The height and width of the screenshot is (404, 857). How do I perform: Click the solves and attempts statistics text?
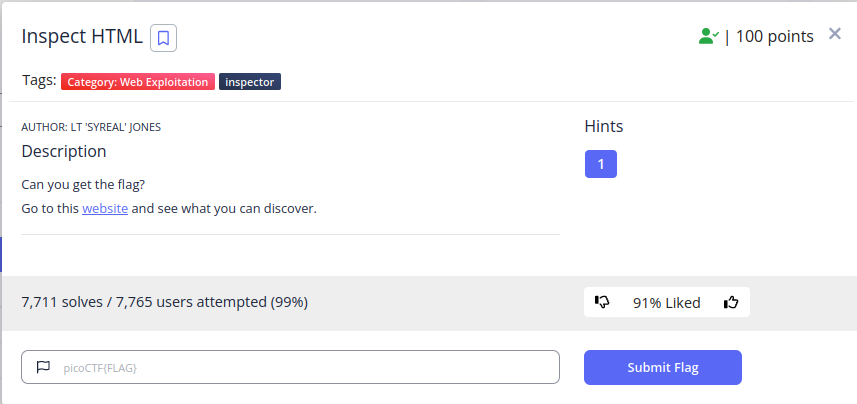click(x=165, y=302)
